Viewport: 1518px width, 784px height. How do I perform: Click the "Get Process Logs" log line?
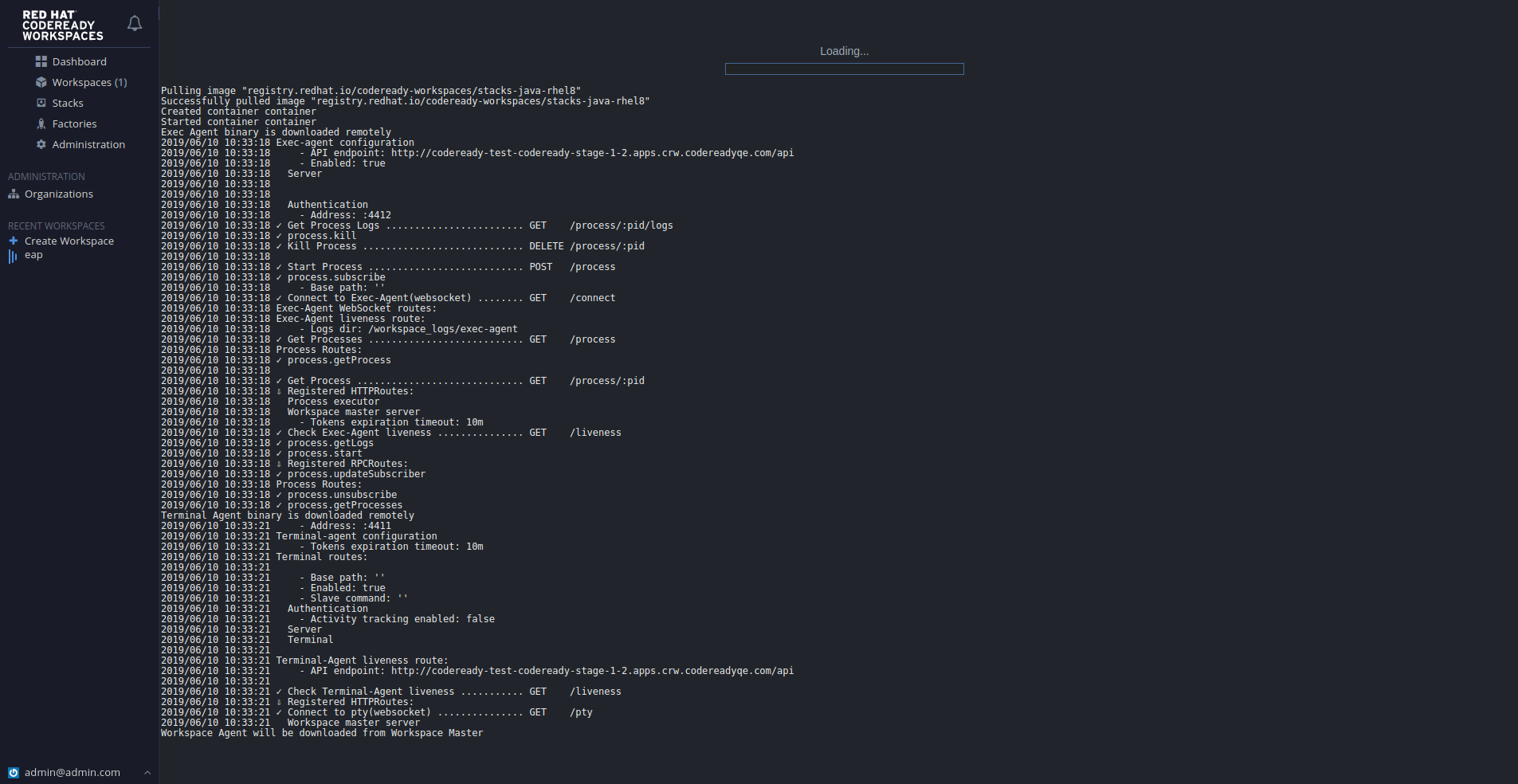417,225
